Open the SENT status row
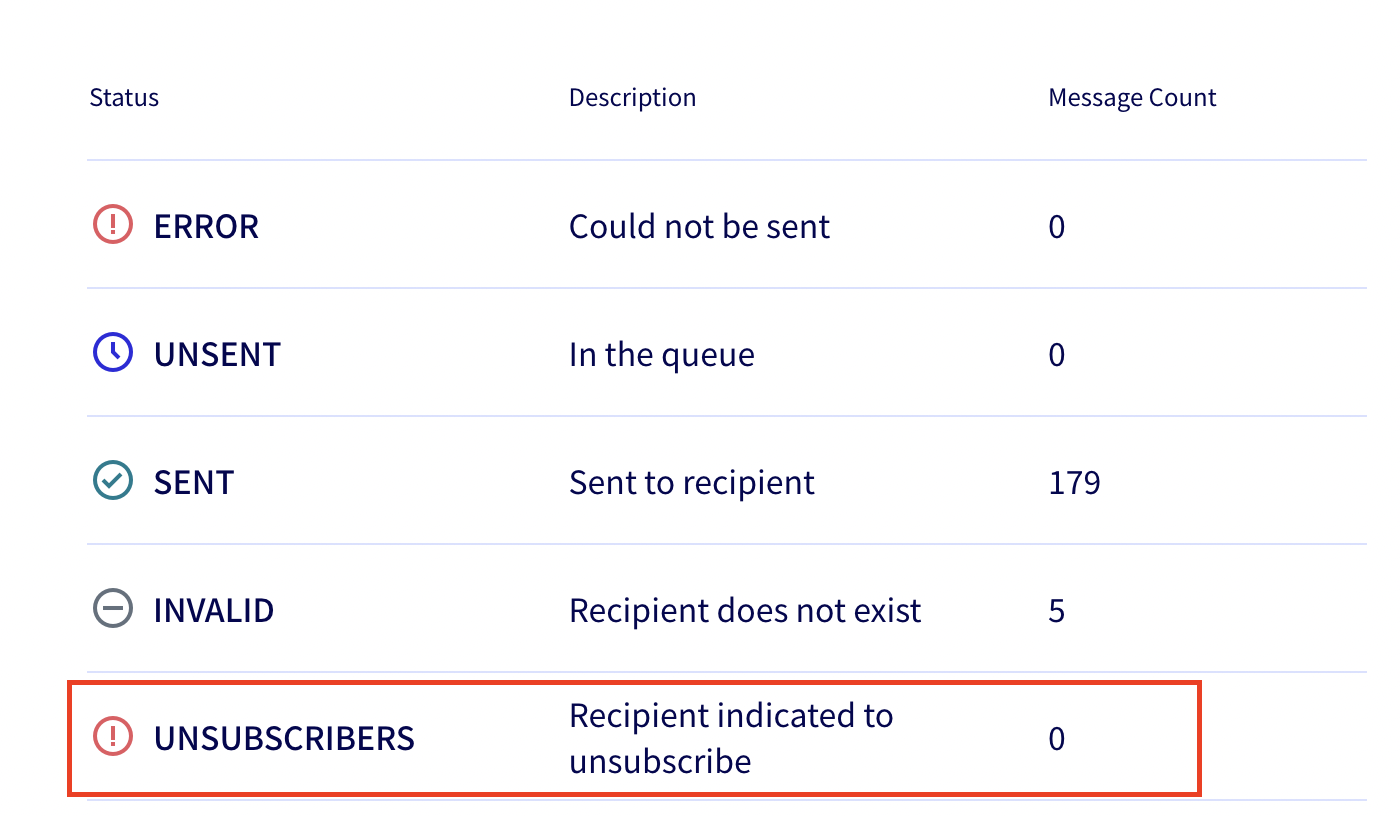 point(193,482)
